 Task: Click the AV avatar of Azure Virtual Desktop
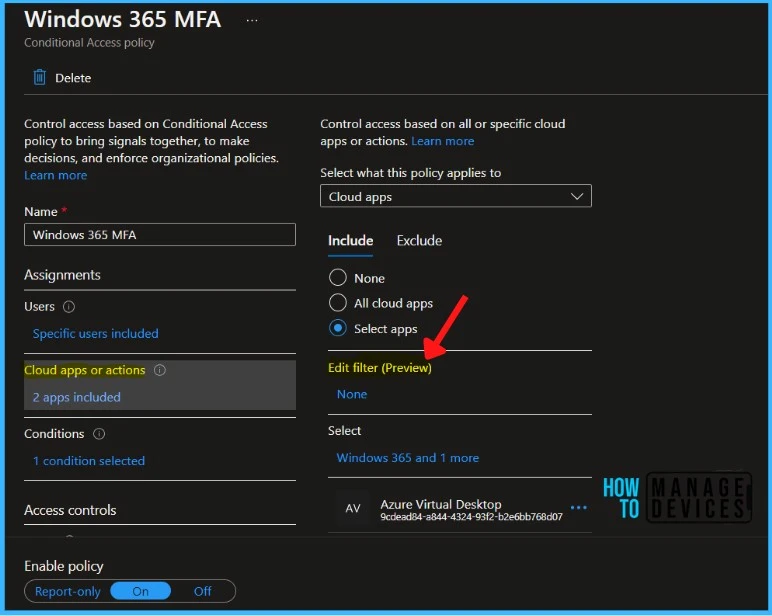(353, 508)
